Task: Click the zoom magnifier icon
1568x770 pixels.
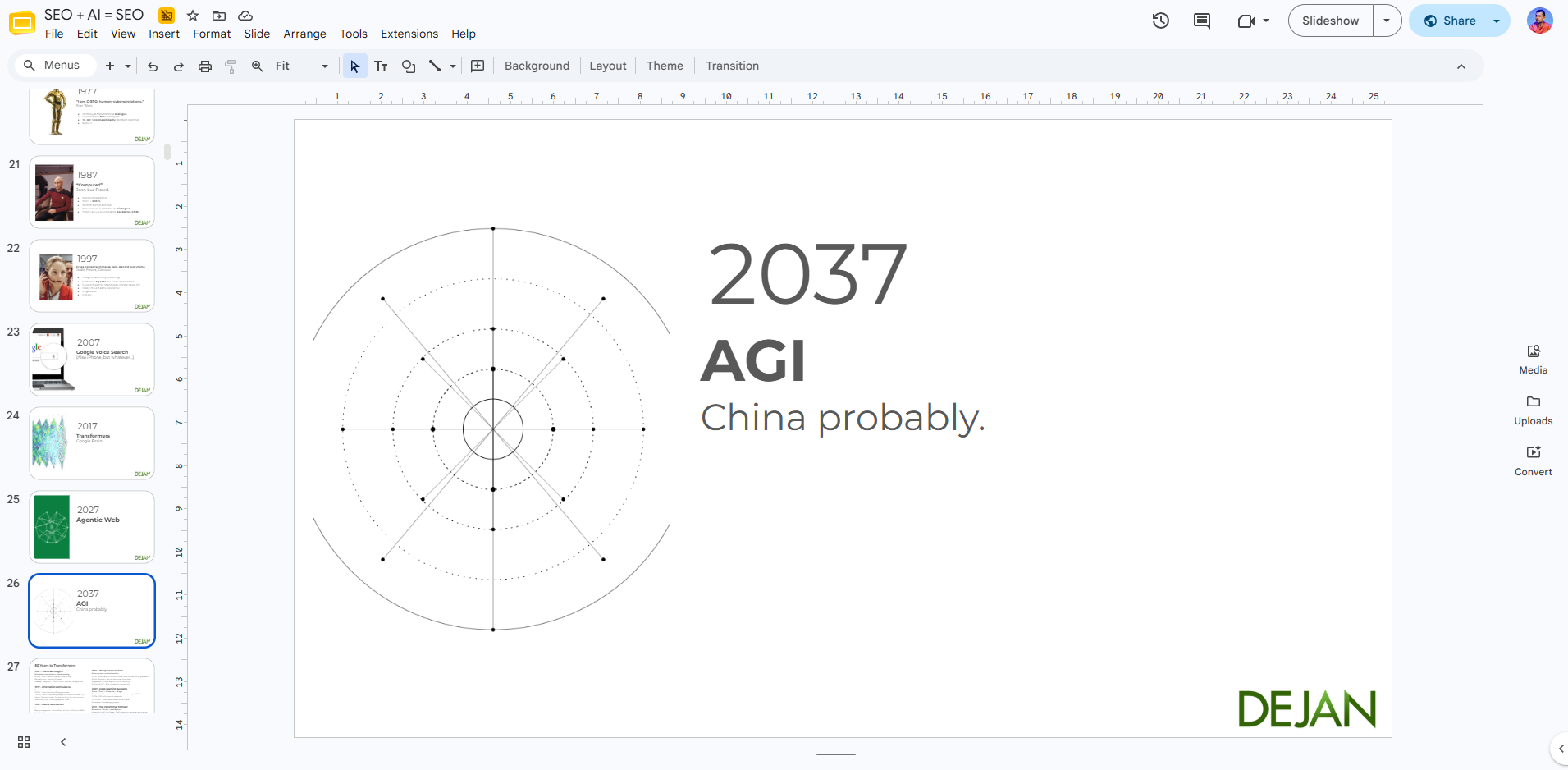Action: pos(258,66)
